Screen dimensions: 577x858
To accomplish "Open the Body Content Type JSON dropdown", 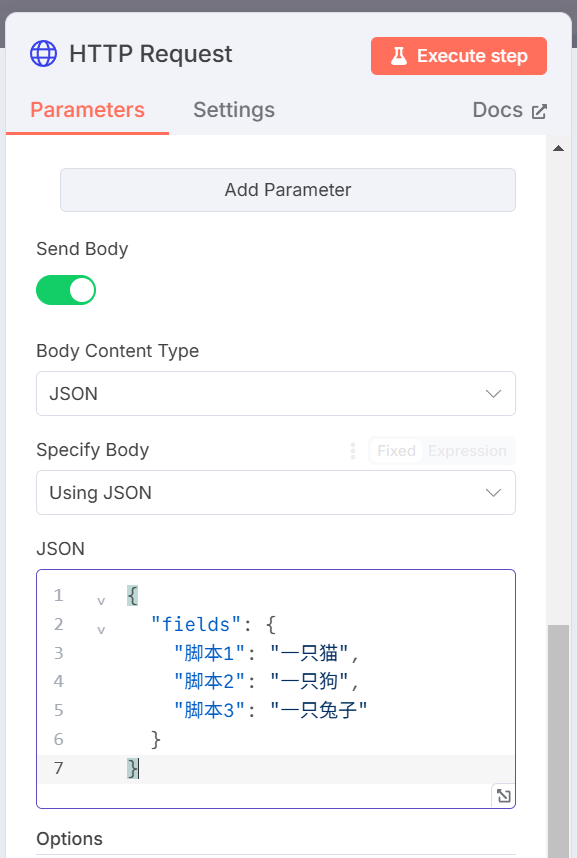I will pyautogui.click(x=276, y=393).
